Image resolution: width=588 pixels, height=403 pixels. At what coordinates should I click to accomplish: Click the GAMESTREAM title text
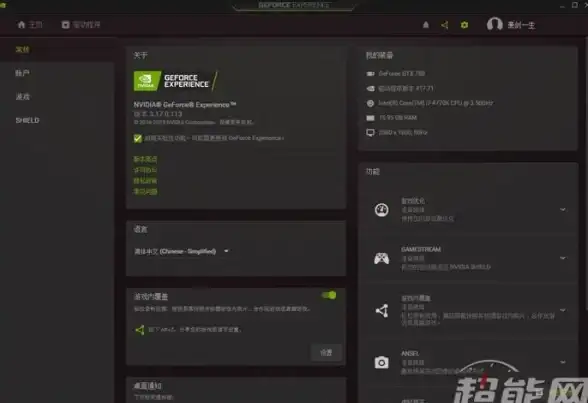tap(421, 249)
